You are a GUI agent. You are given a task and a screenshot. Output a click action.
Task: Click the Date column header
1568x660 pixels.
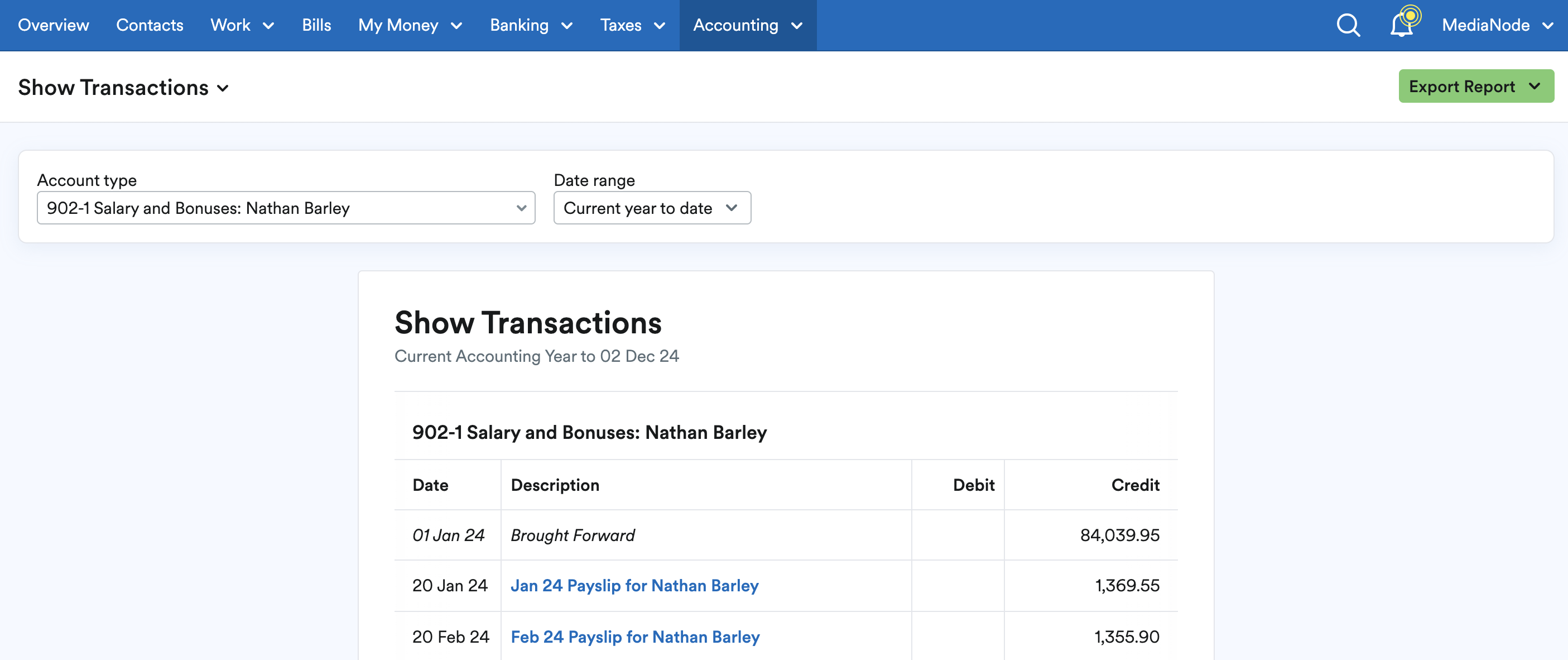(430, 485)
